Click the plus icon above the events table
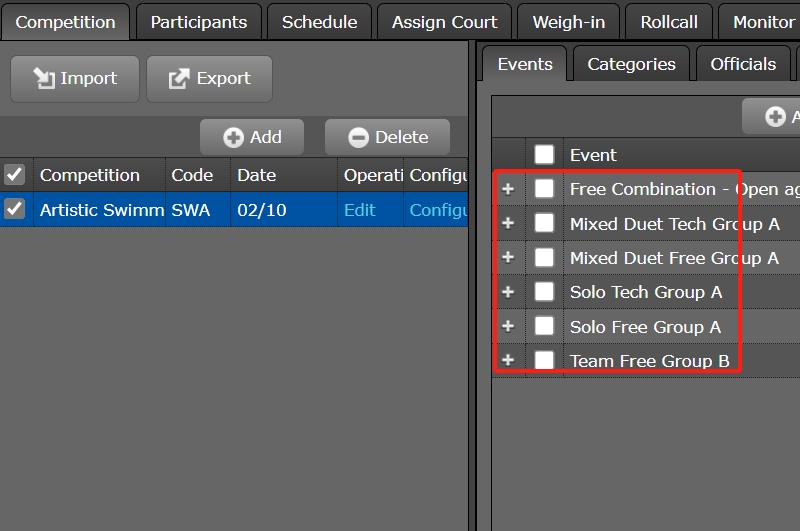Screen dimensions: 800x531 click(x=775, y=117)
